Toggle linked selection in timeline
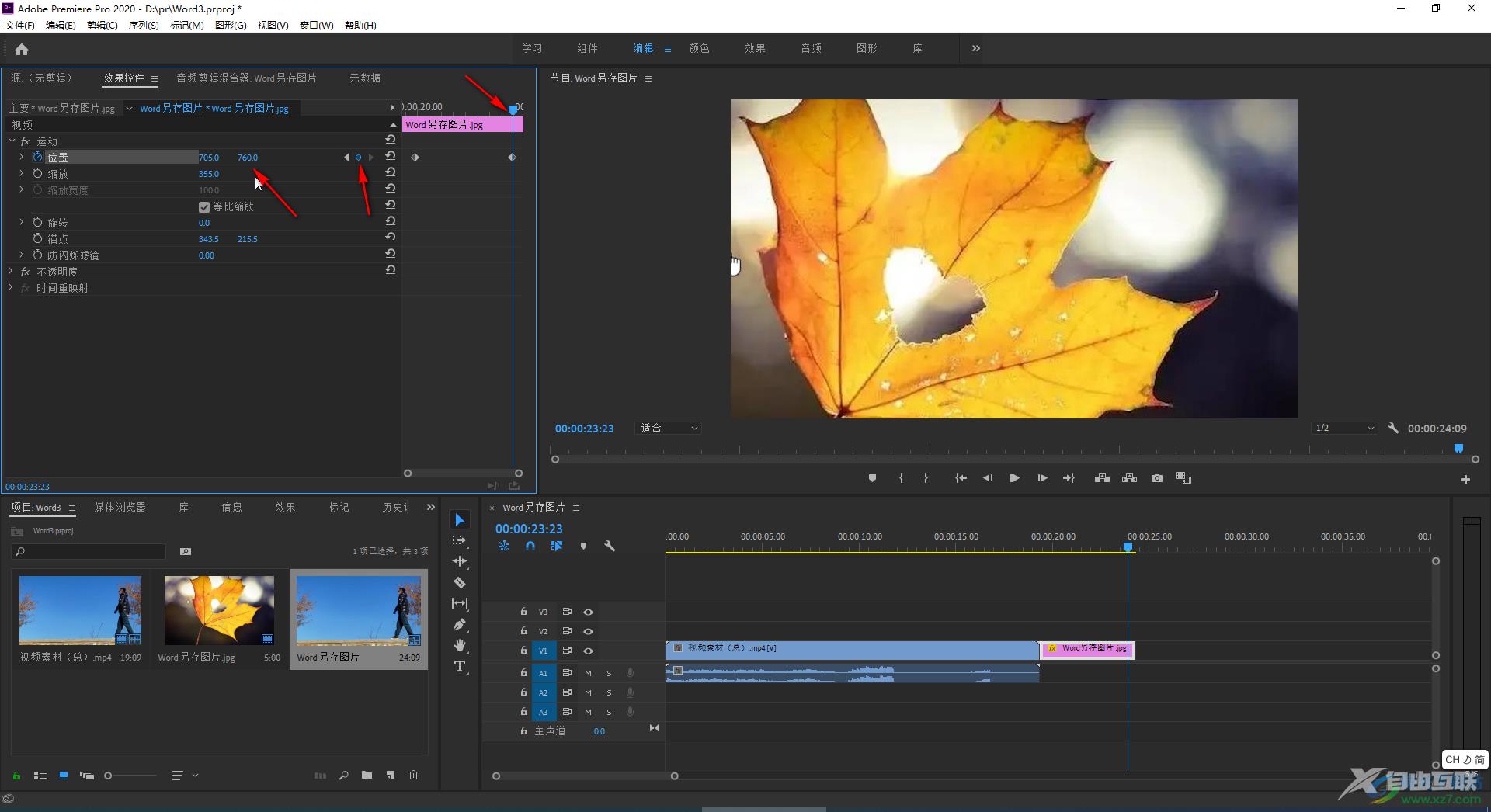This screenshot has width=1491, height=812. pos(556,546)
